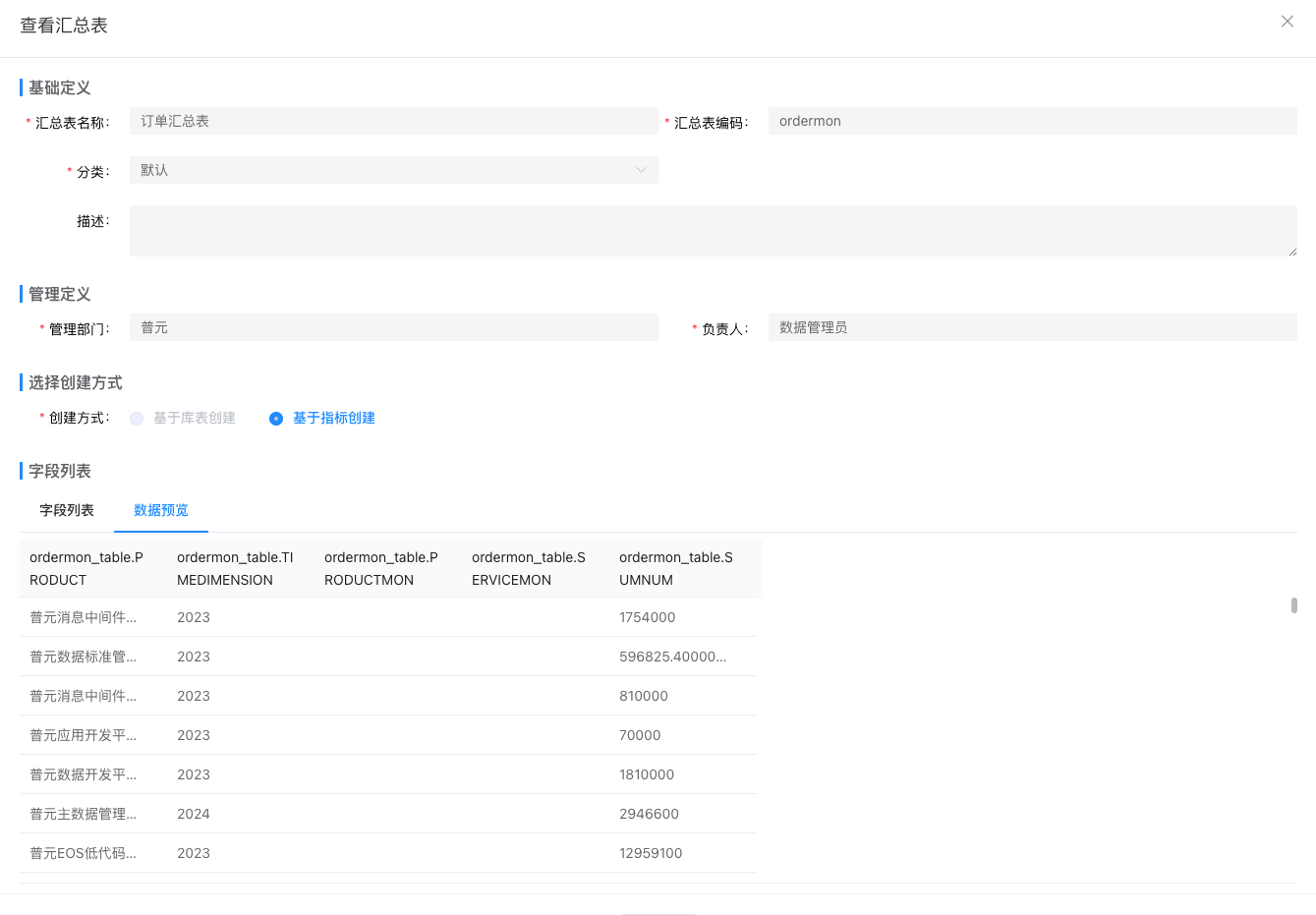Switch to the 字段列表 tab
Screen dimensions: 1316x915
click(67, 510)
